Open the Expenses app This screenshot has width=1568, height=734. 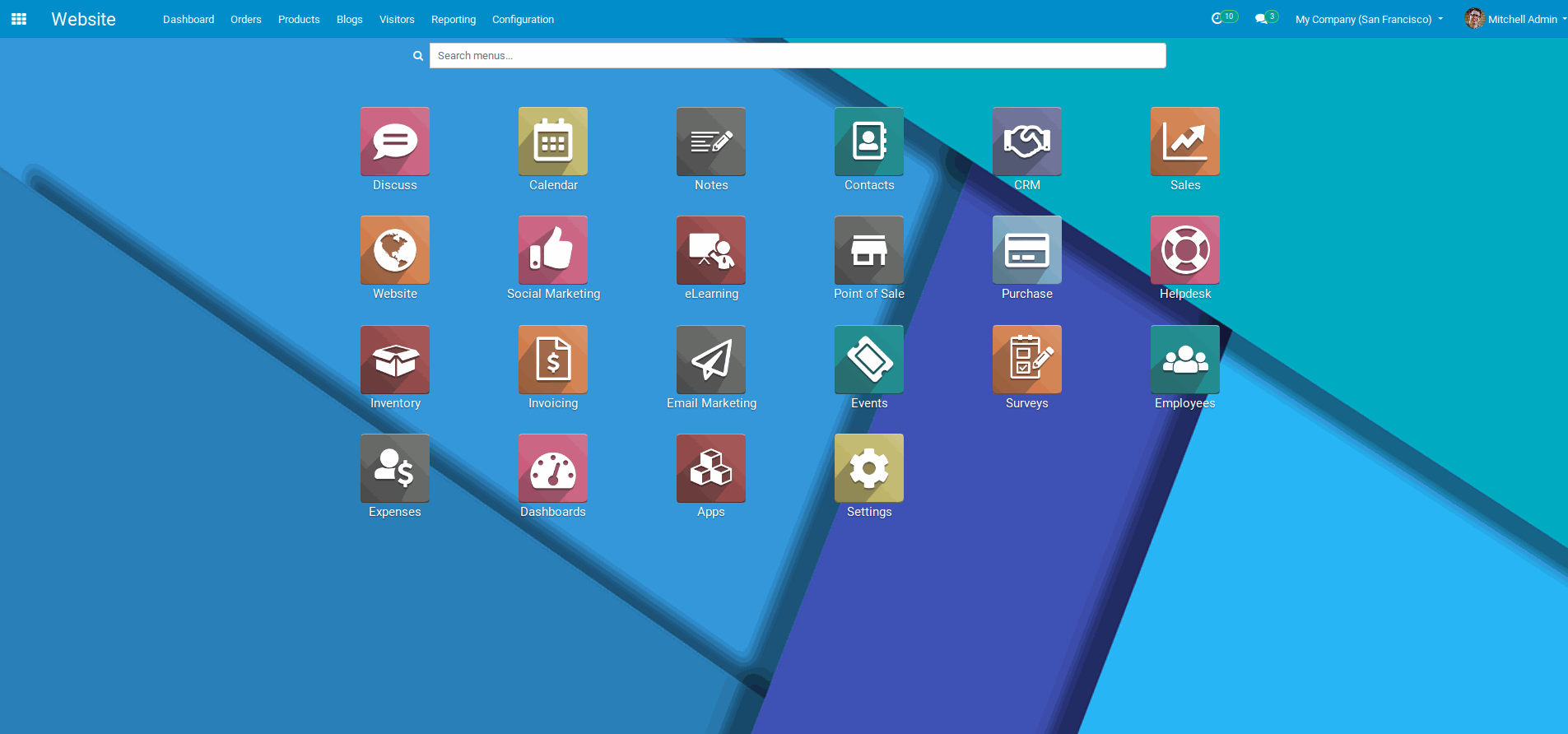tap(394, 468)
